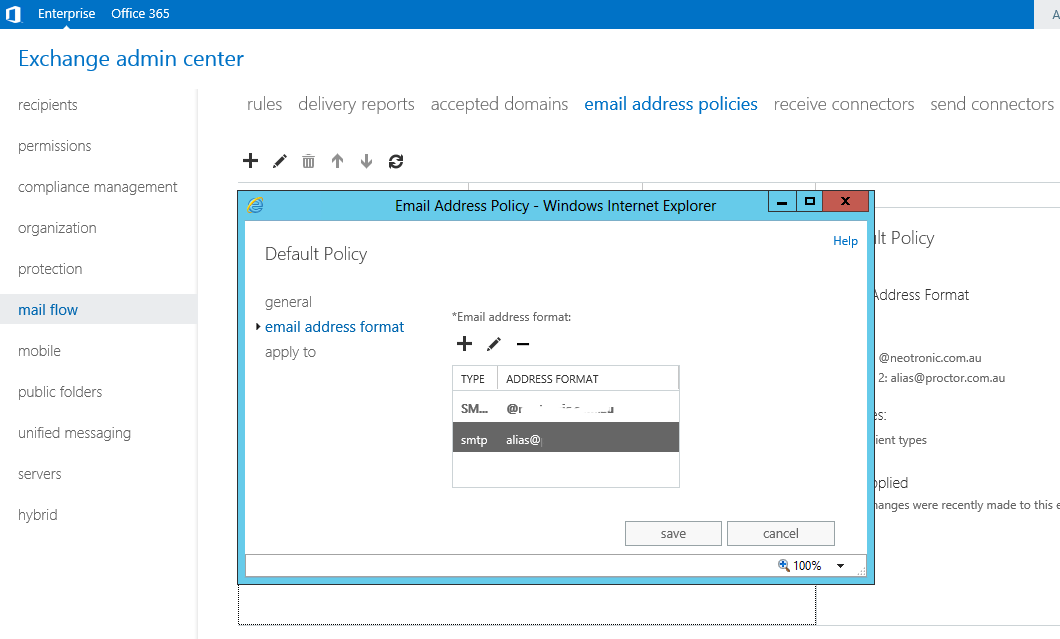Save the Default Policy changes
This screenshot has width=1060, height=639.
pos(673,533)
